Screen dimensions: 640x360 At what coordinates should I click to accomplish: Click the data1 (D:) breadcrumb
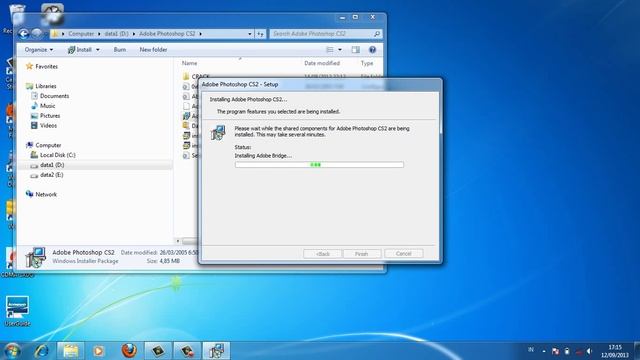pyautogui.click(x=116, y=34)
